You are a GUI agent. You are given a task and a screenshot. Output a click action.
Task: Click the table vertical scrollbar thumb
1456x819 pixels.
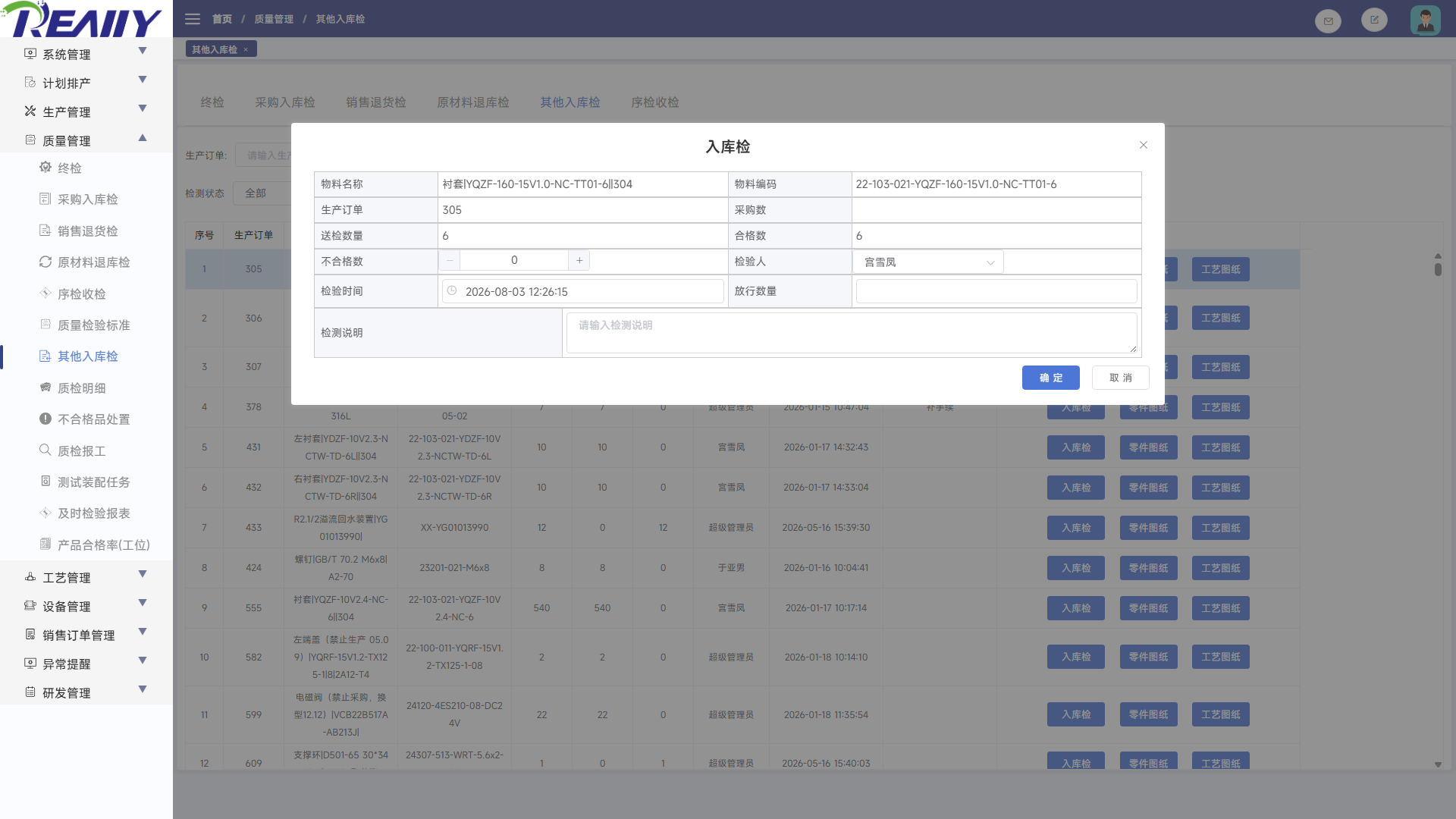[x=1438, y=268]
